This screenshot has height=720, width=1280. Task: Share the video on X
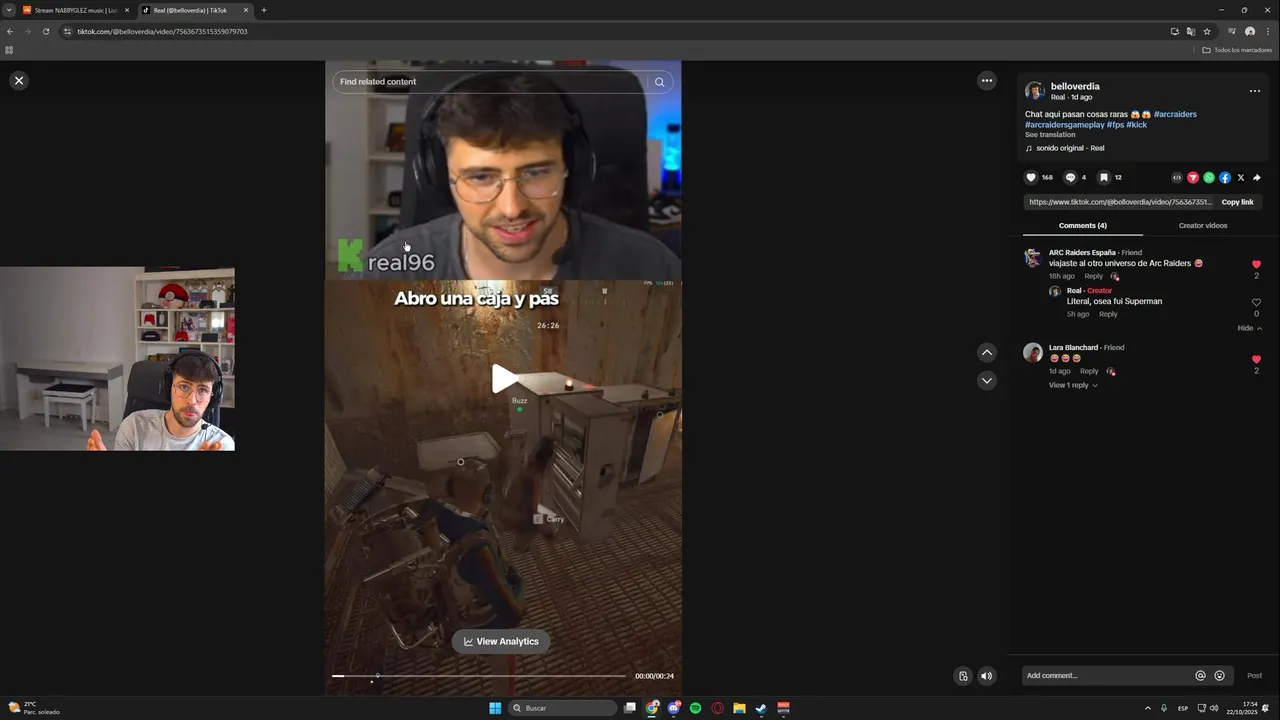(1241, 177)
